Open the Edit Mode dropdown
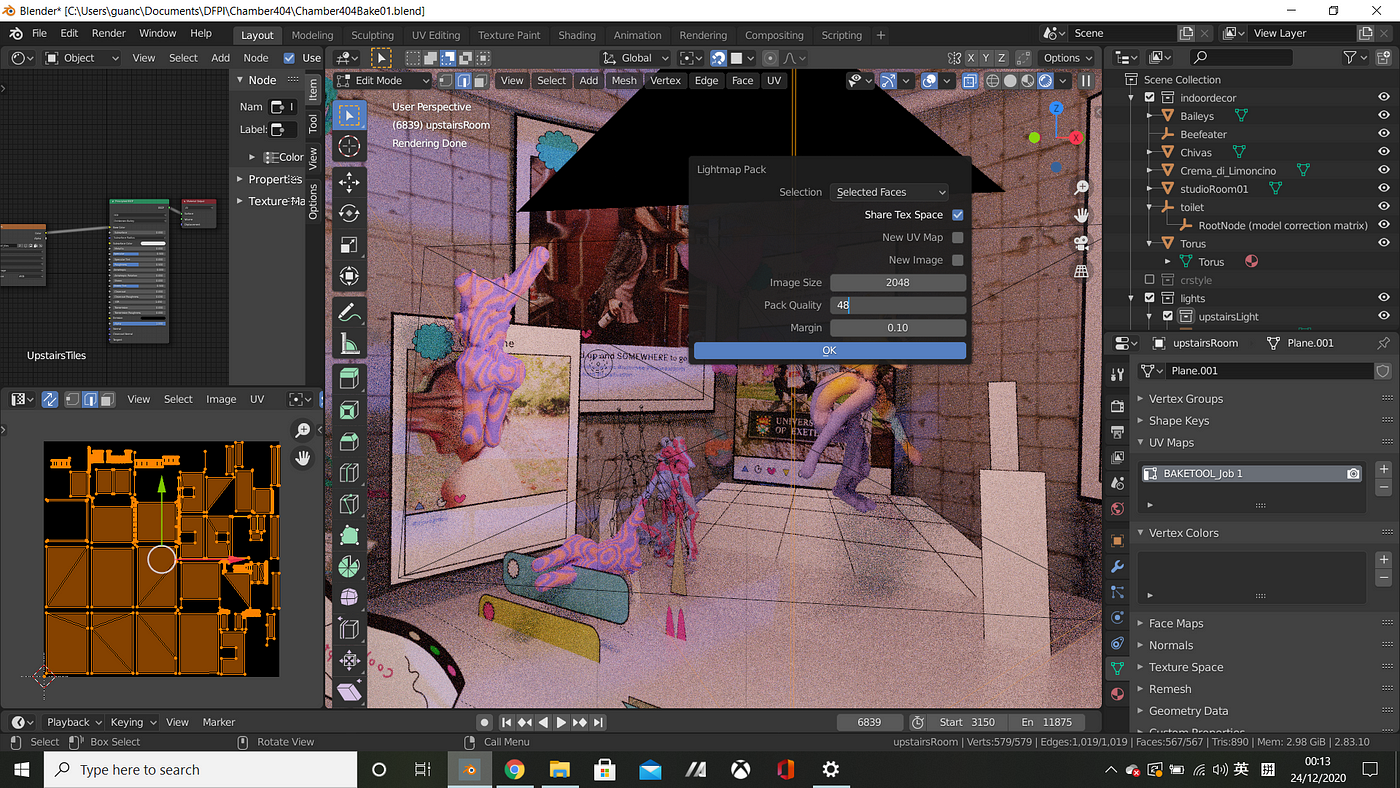The image size is (1400, 788). (x=384, y=80)
